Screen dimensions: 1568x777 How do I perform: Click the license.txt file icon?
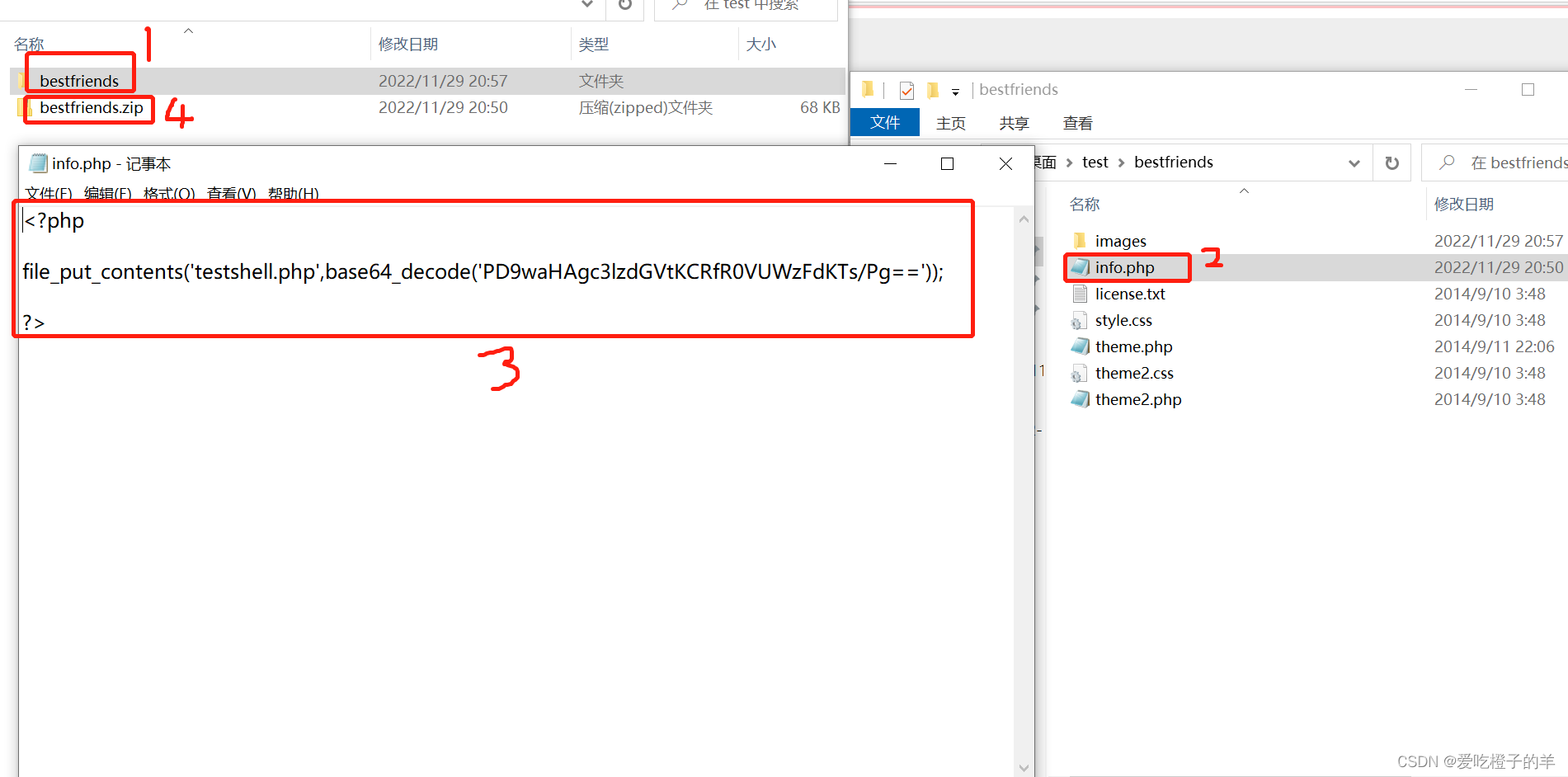pyautogui.click(x=1080, y=294)
